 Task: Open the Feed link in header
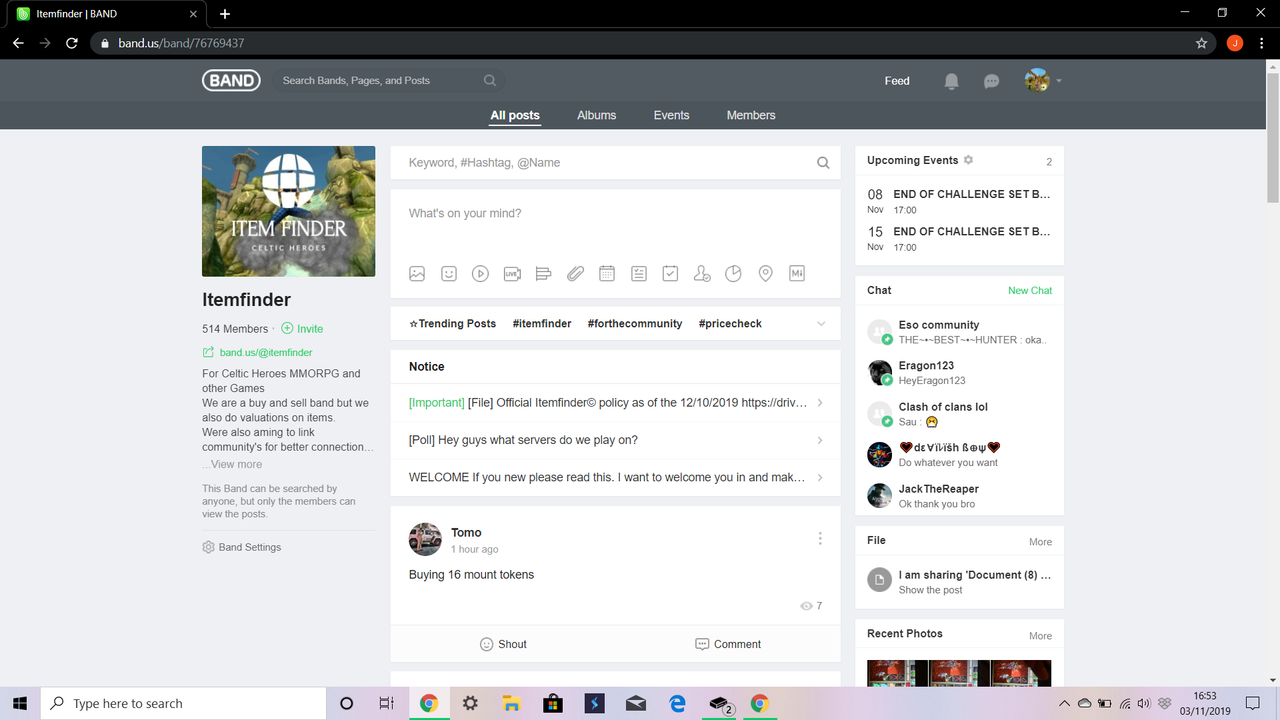tap(897, 81)
